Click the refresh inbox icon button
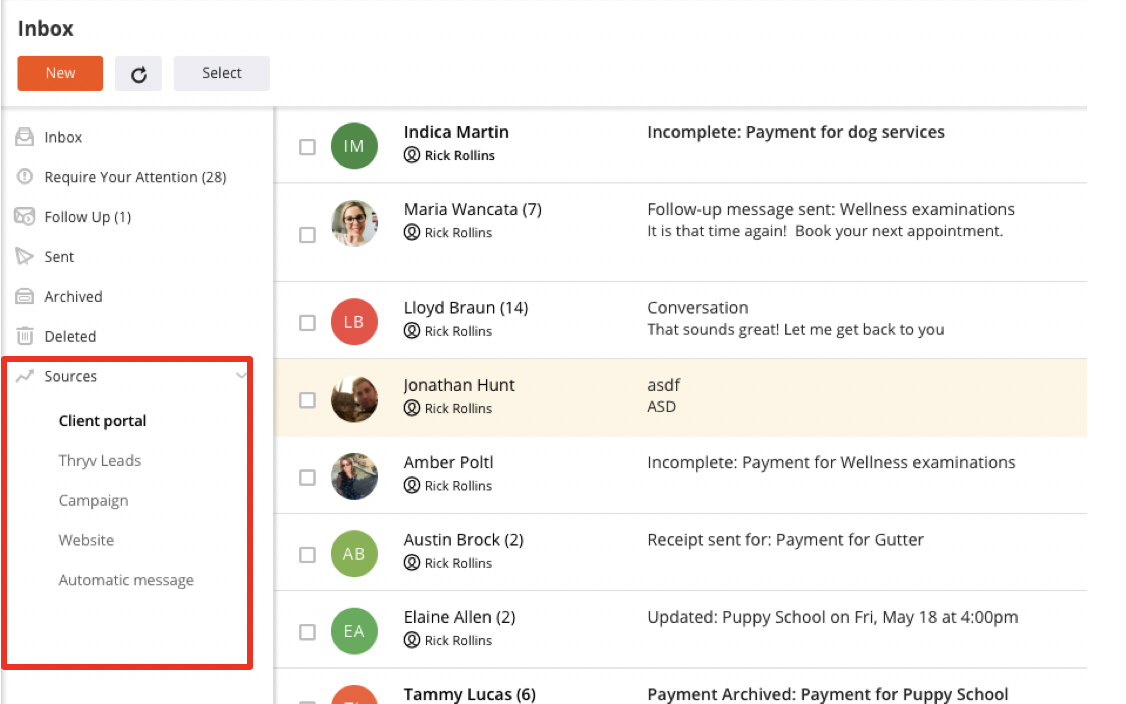The width and height of the screenshot is (1126, 704). tap(139, 73)
